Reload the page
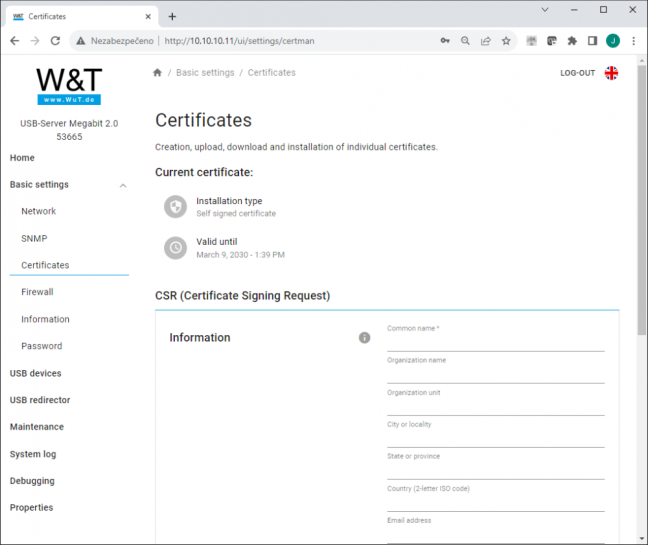The height and width of the screenshot is (545, 648). [x=55, y=41]
